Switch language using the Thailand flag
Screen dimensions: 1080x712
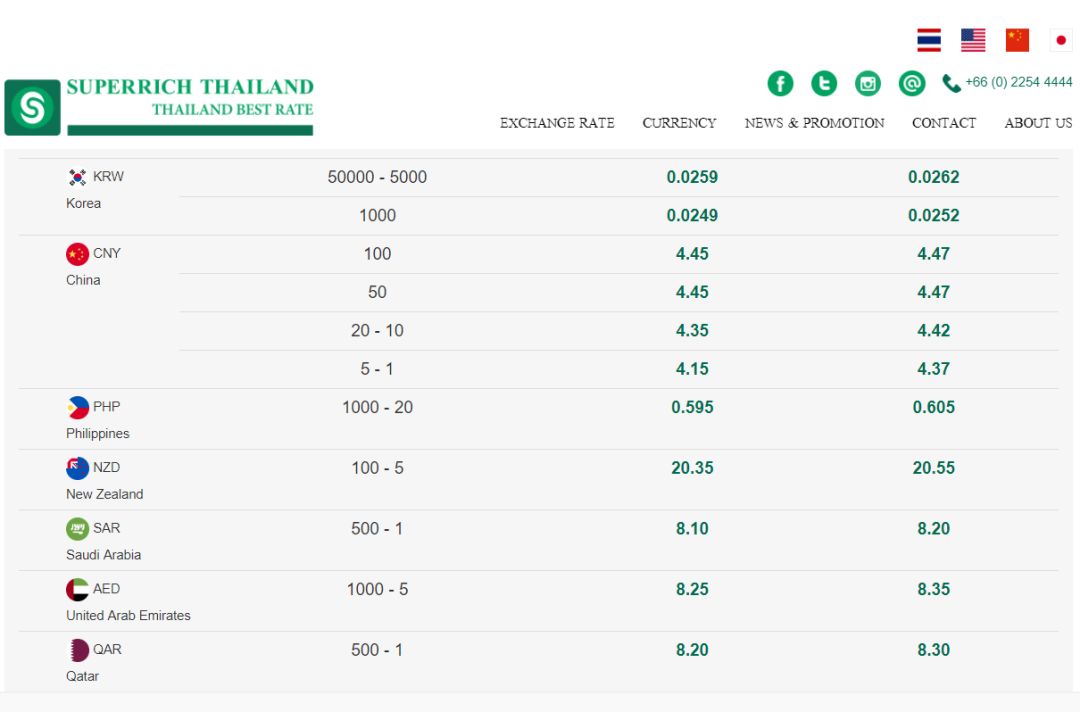pyautogui.click(x=928, y=40)
